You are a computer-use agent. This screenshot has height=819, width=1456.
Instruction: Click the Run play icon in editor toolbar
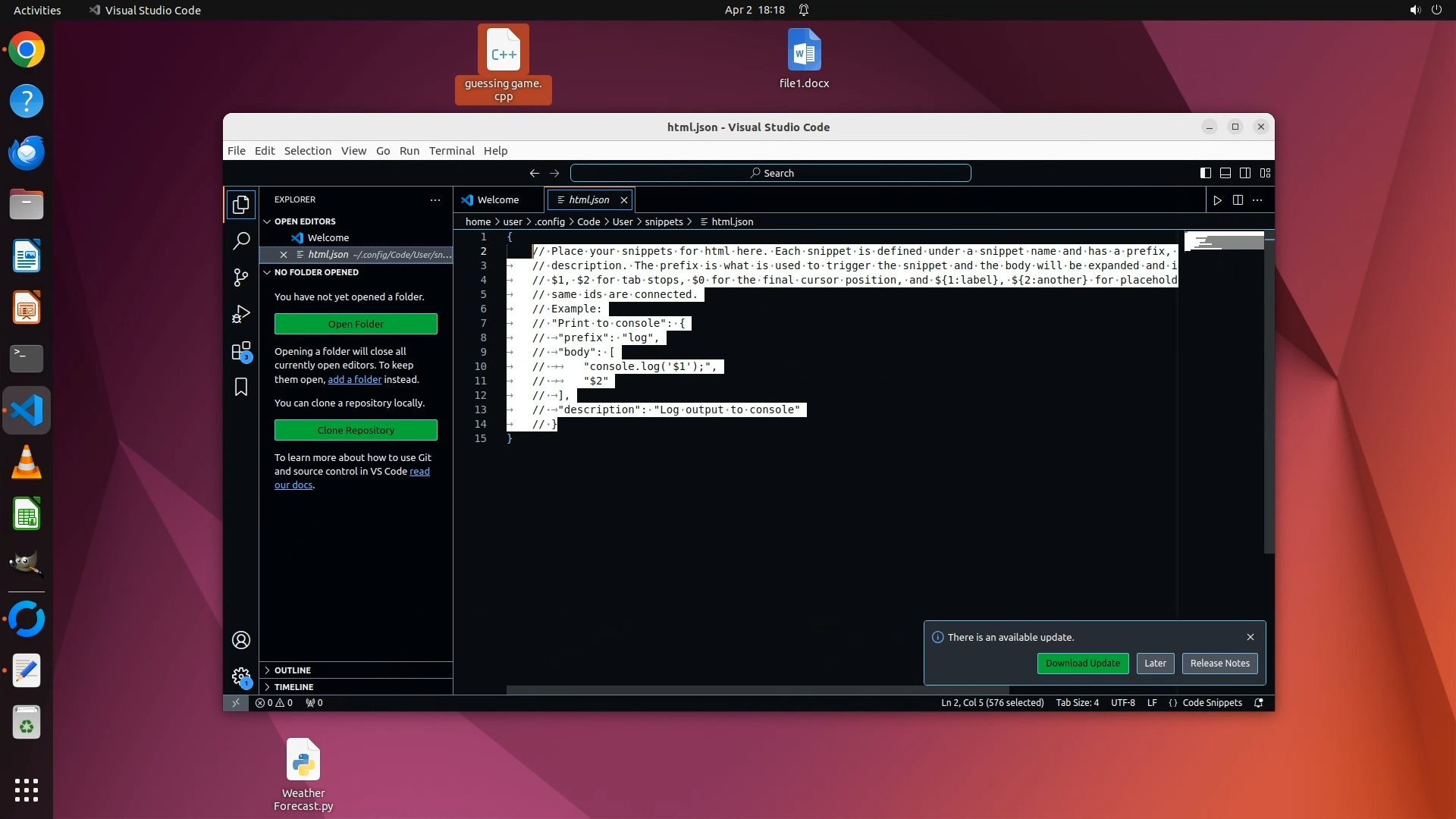coord(1217,200)
